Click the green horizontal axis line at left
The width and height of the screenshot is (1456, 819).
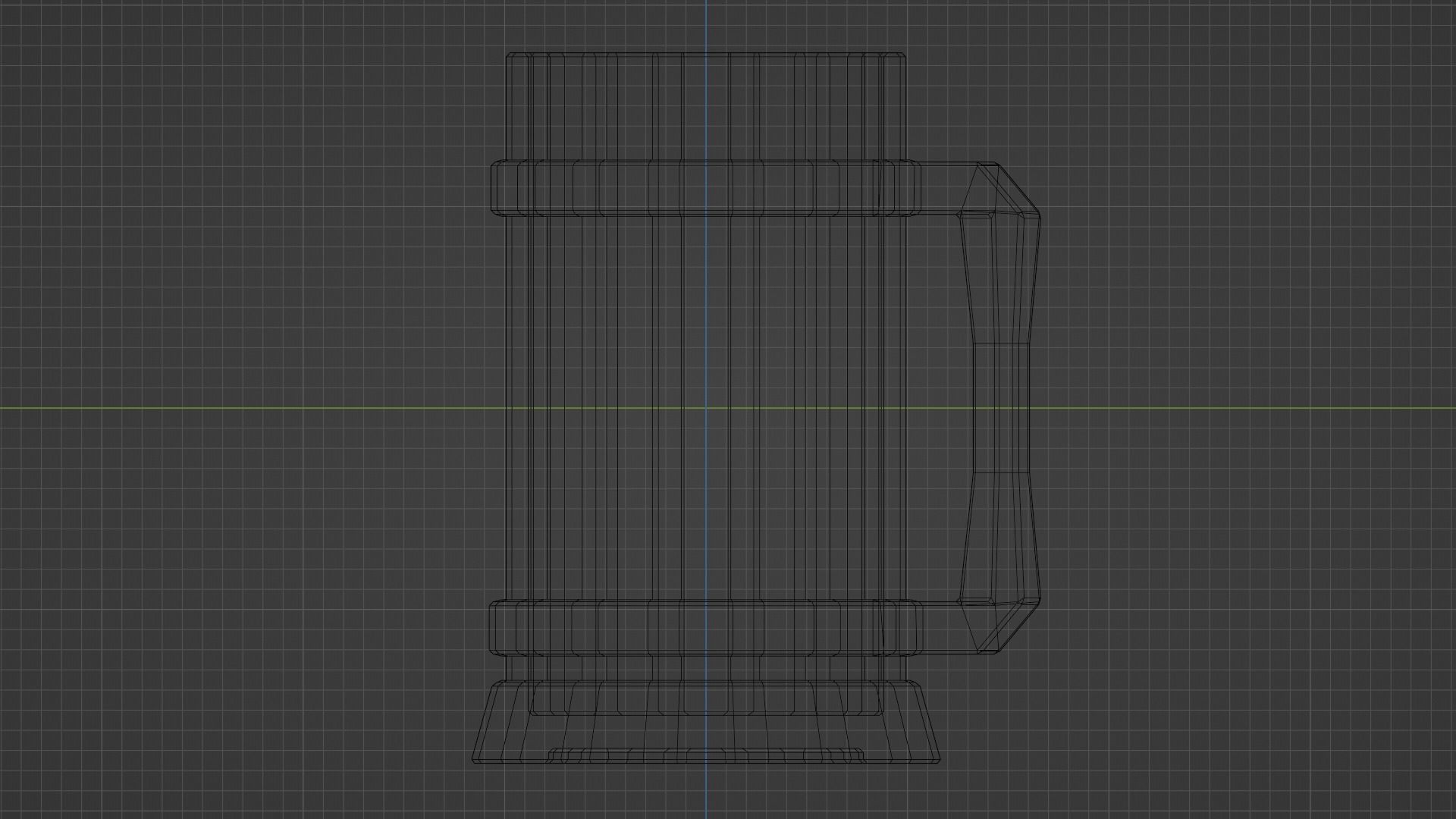[227, 408]
